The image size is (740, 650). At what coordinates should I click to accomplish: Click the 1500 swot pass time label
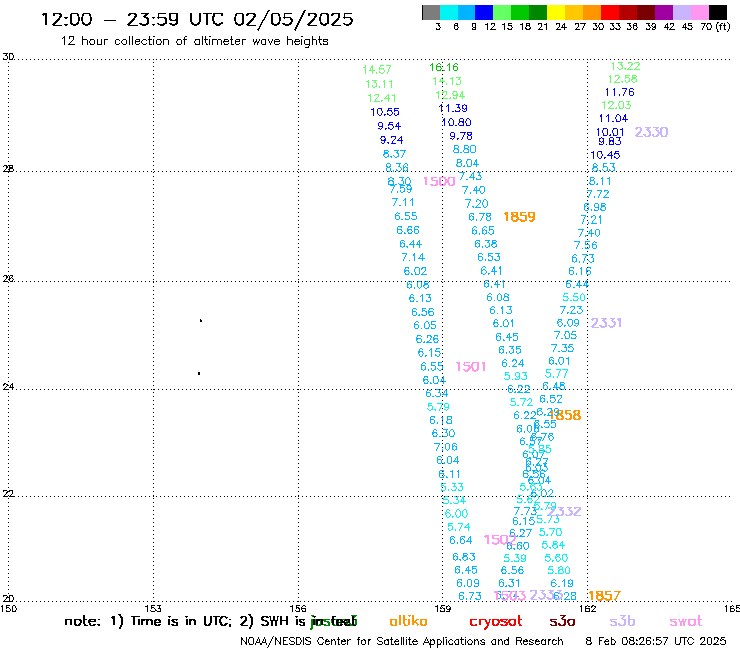(438, 181)
